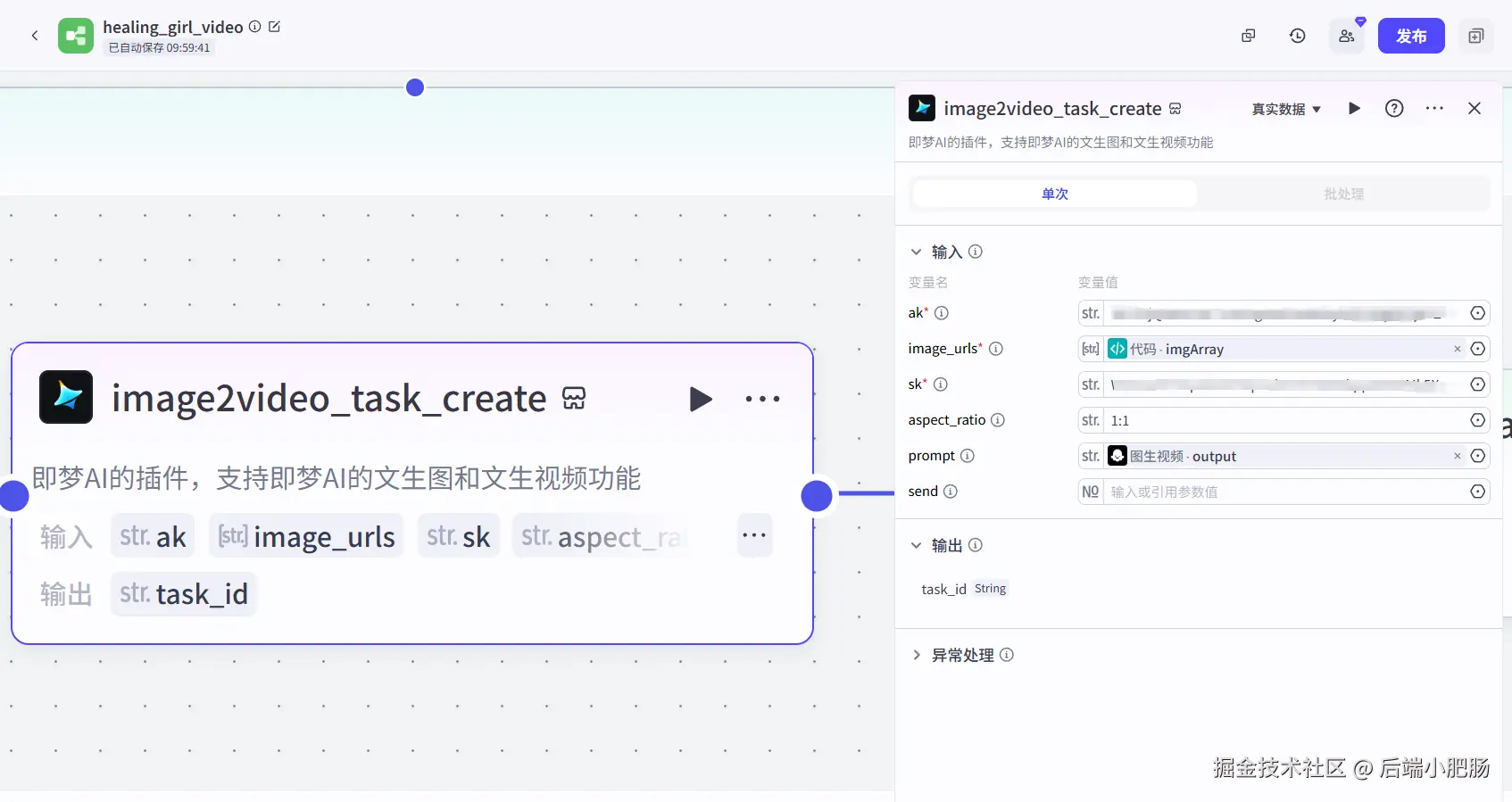Click the node's left input connection port
This screenshot has height=802, width=1512.
click(14, 496)
